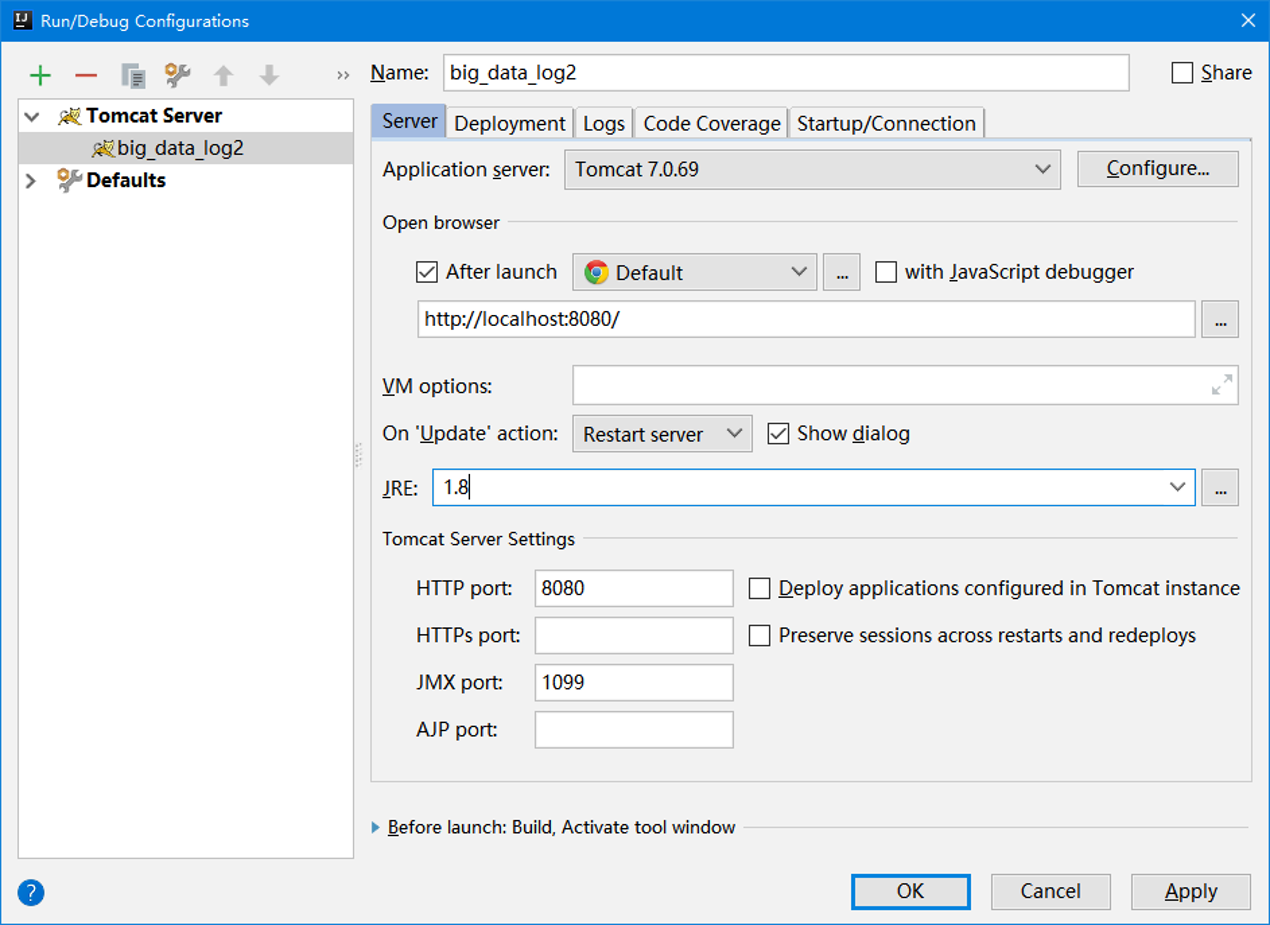Click the Configure... button
Screen dimensions: 1270x925
point(1158,169)
